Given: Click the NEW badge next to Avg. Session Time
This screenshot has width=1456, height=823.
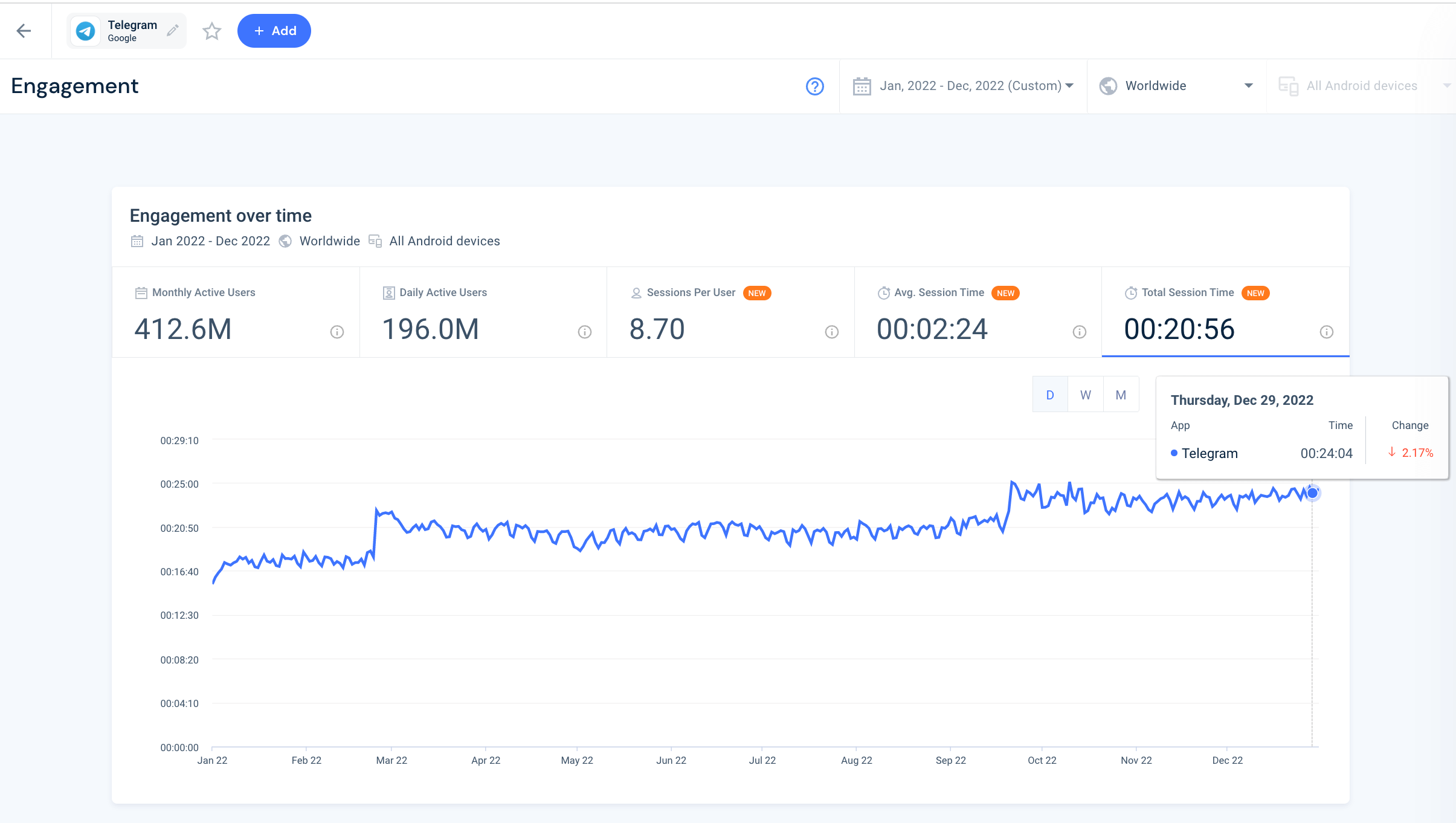Looking at the screenshot, I should tap(1006, 293).
